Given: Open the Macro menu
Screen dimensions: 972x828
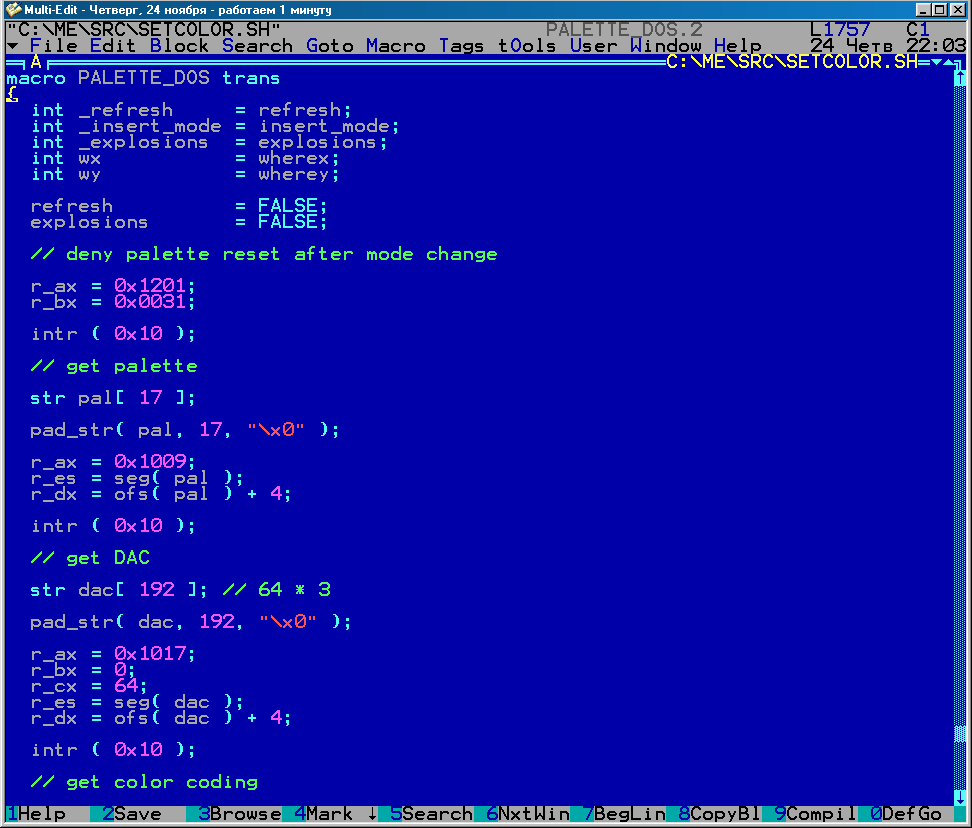Looking at the screenshot, I should [395, 46].
